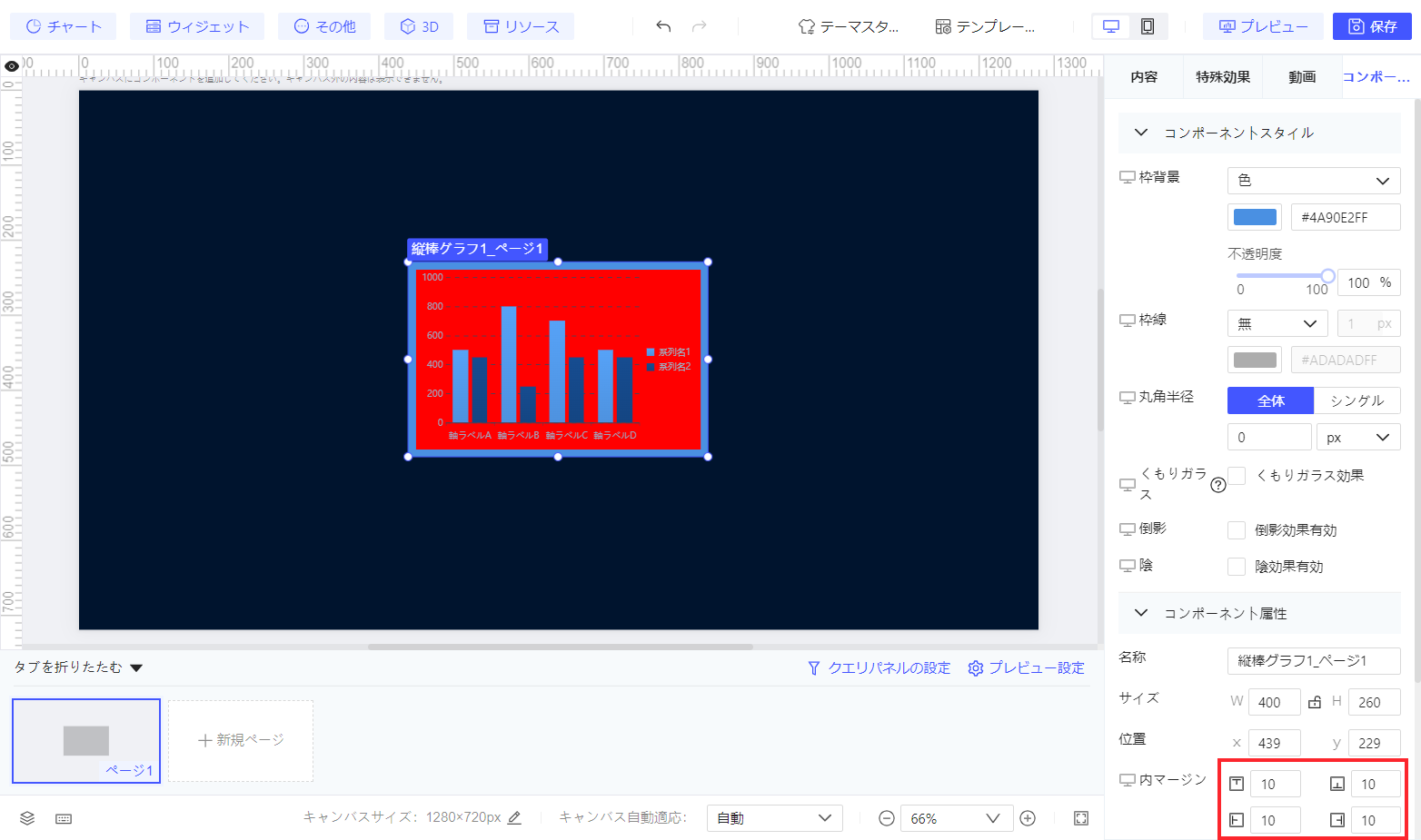Enable the 倒影効果有効 checkbox
This screenshot has height=840, width=1421.
[x=1237, y=530]
